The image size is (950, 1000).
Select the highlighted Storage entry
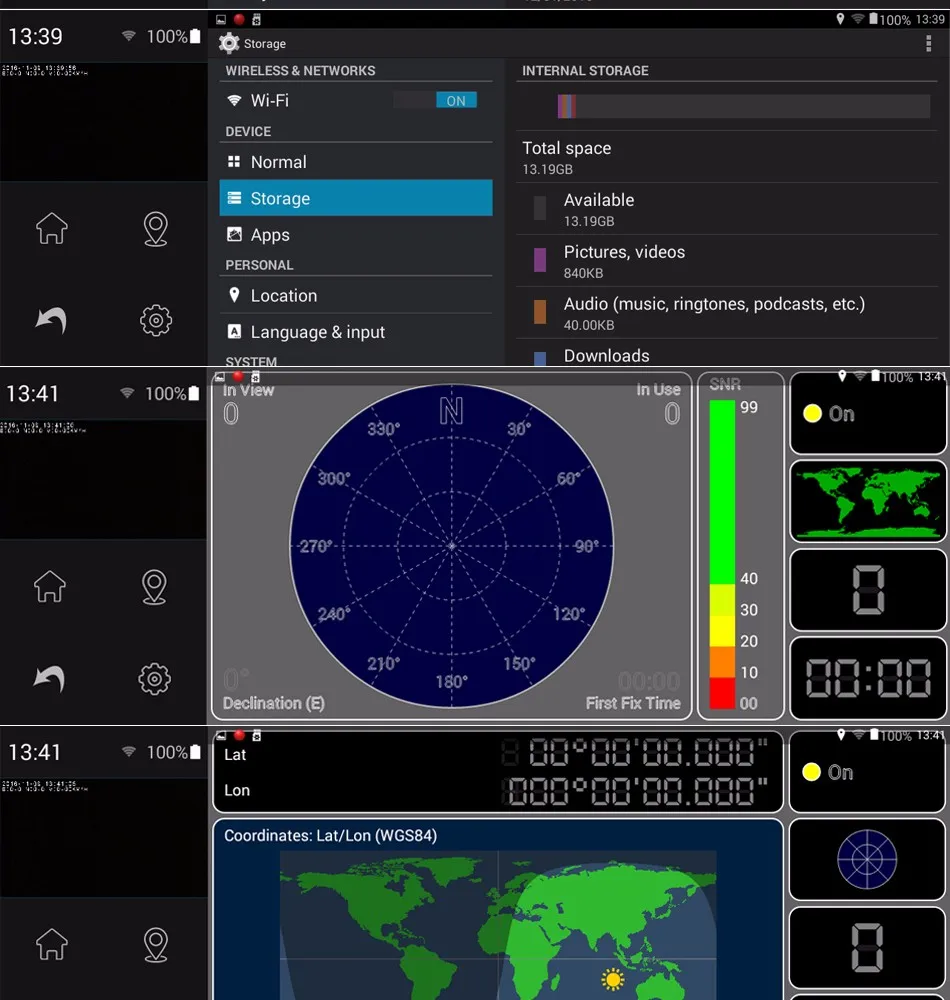pyautogui.click(x=356, y=198)
